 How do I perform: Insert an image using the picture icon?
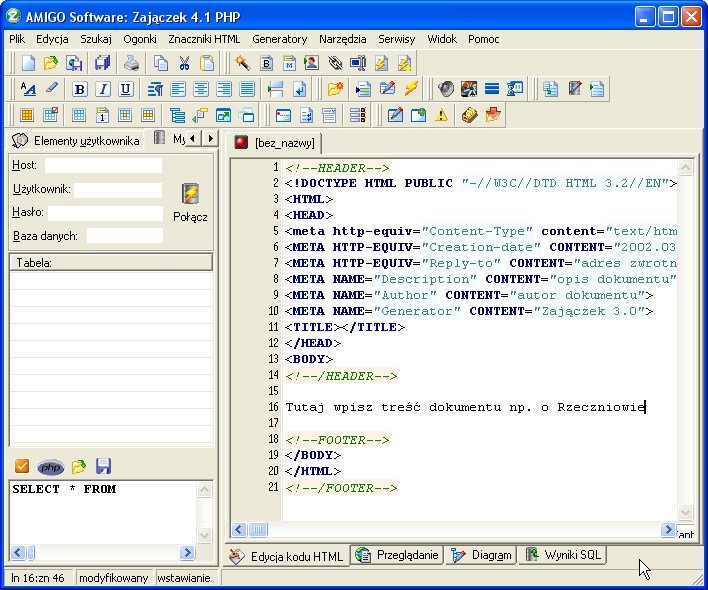click(469, 89)
